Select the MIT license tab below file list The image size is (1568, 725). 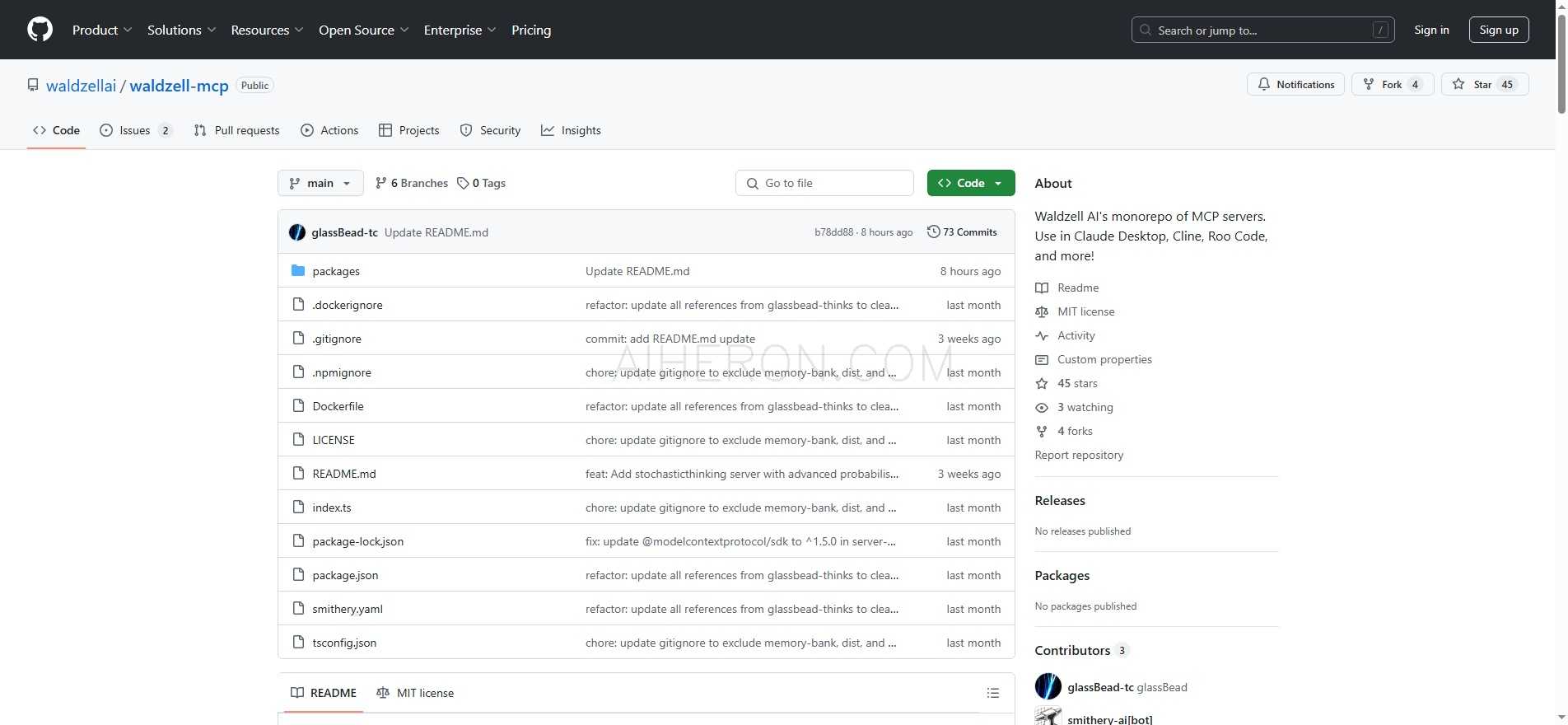point(415,693)
